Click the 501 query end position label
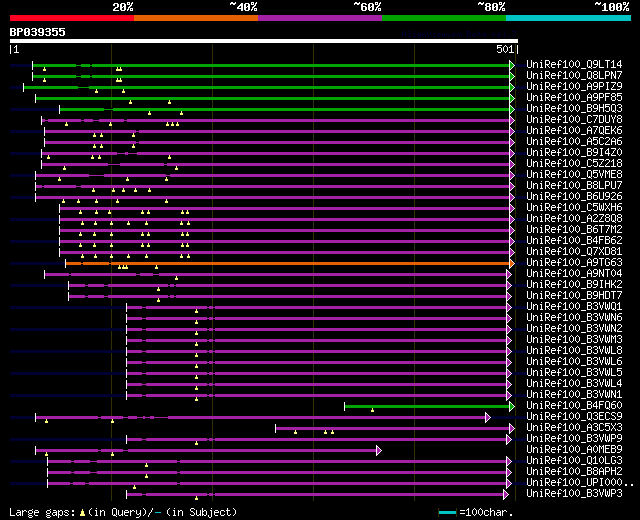The image size is (640, 520). pos(504,49)
